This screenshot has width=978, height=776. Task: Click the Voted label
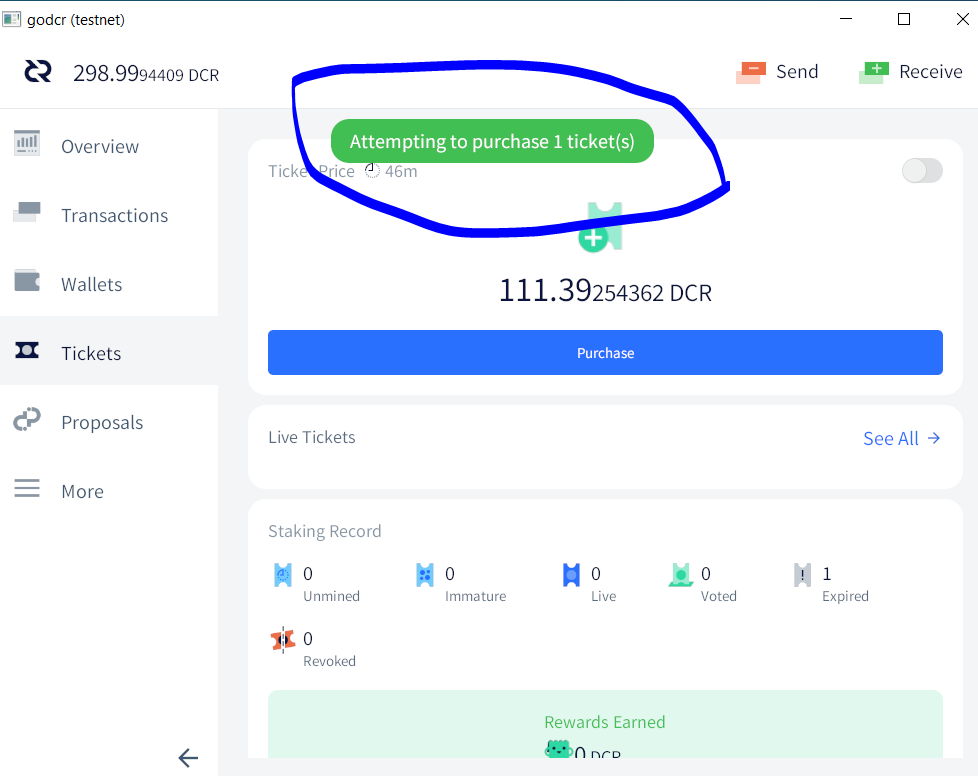pos(719,596)
